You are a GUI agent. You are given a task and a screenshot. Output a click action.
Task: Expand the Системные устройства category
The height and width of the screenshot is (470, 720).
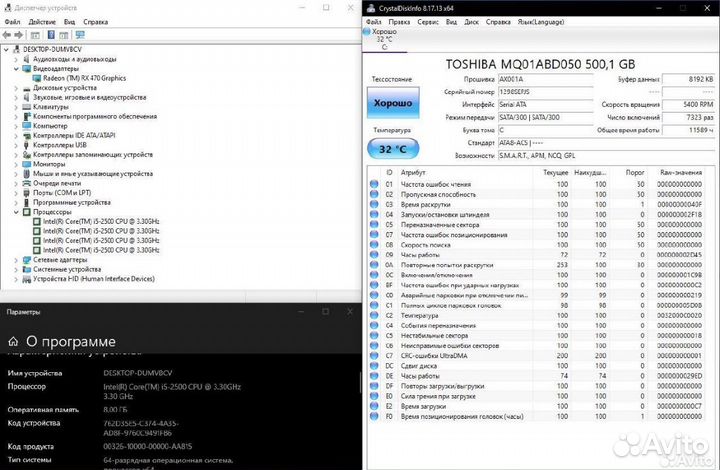click(16, 269)
